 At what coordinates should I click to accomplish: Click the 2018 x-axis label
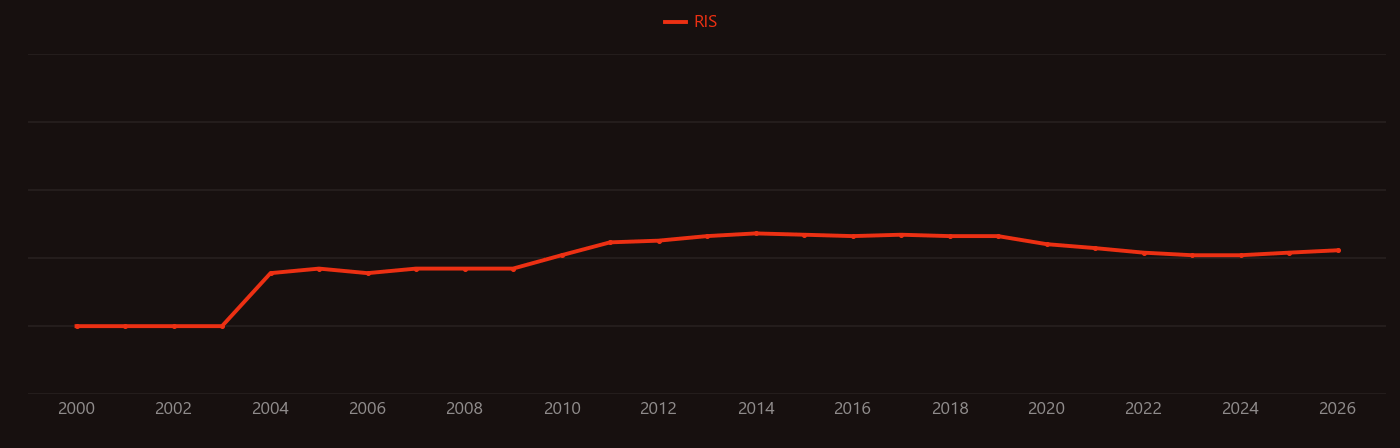[x=950, y=409]
